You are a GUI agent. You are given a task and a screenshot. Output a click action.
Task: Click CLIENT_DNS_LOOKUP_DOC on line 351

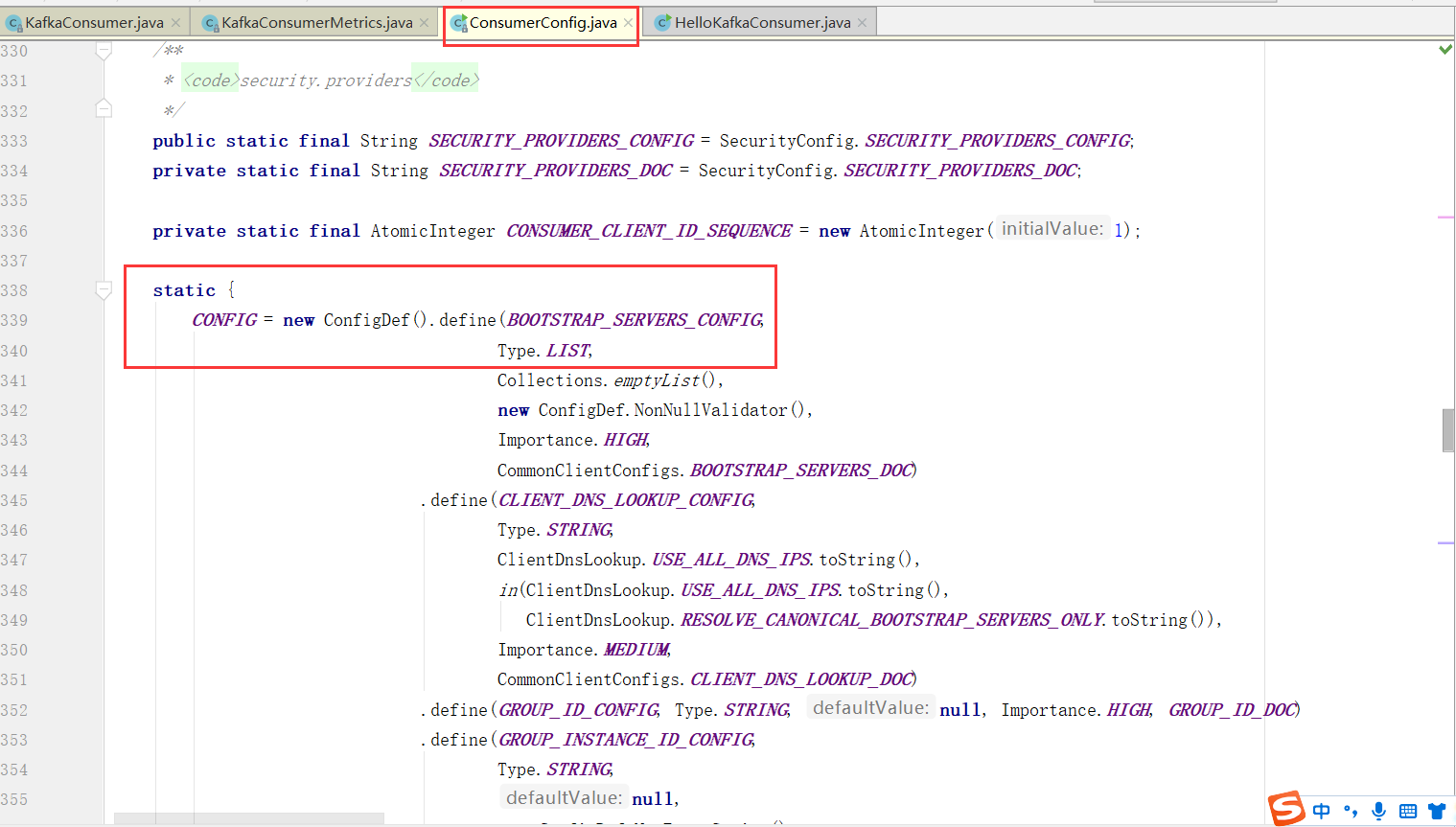pyautogui.click(x=801, y=679)
